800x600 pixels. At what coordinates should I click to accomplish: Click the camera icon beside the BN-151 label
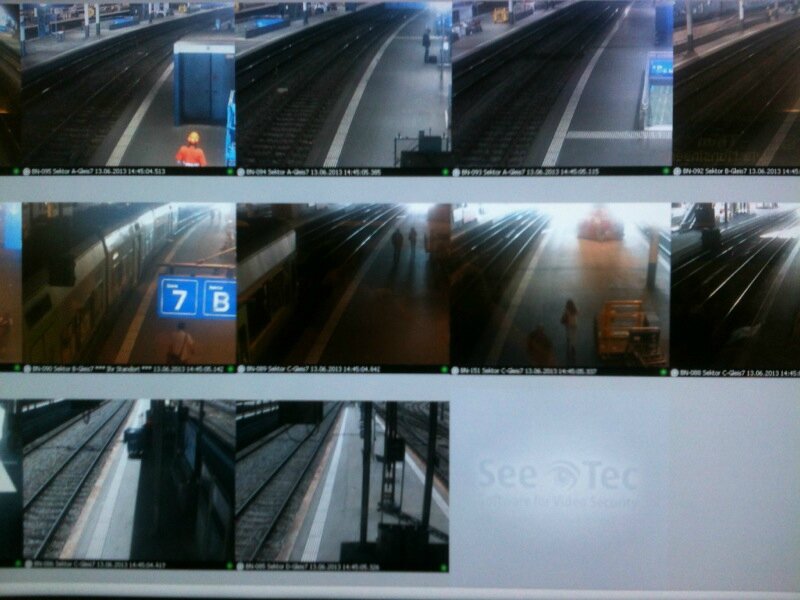click(x=455, y=371)
